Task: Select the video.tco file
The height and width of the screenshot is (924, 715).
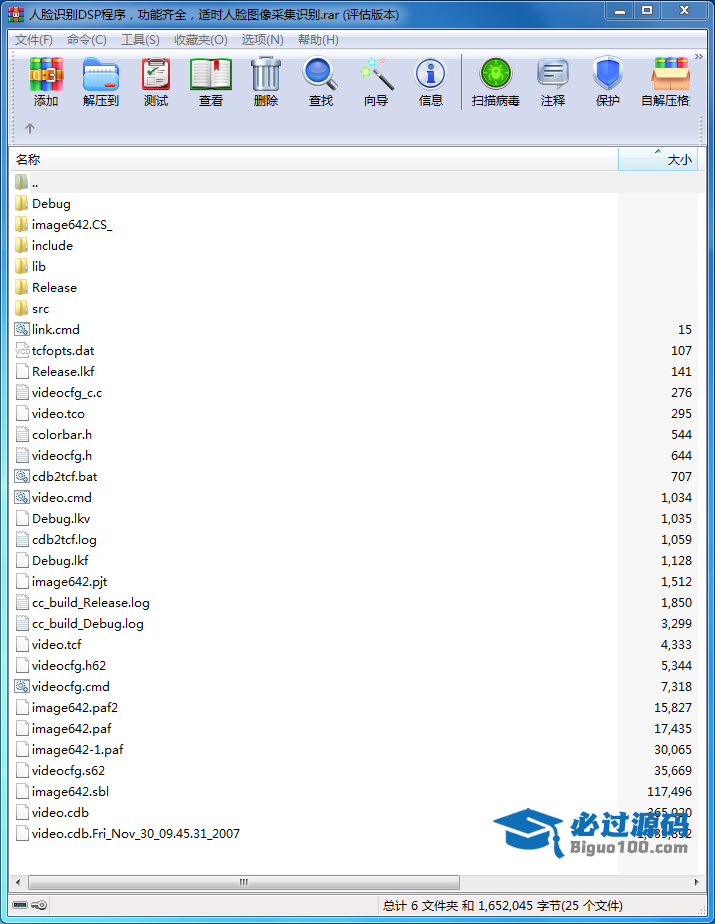Action: point(357,414)
